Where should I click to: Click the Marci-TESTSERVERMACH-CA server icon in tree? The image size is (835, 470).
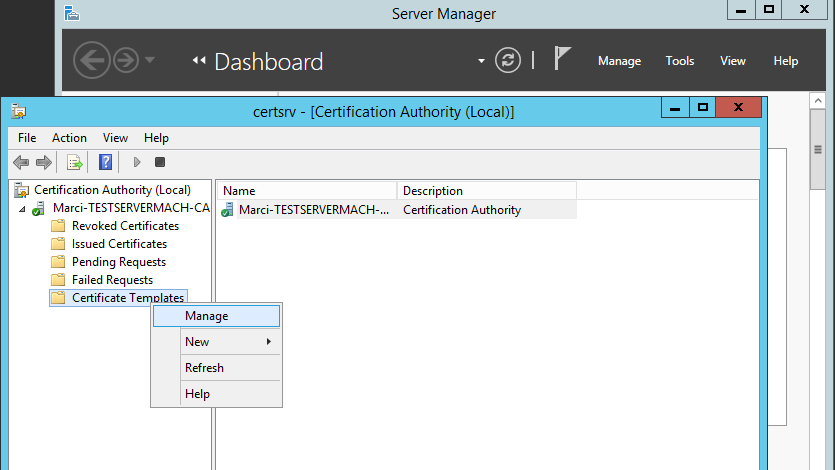(38, 208)
